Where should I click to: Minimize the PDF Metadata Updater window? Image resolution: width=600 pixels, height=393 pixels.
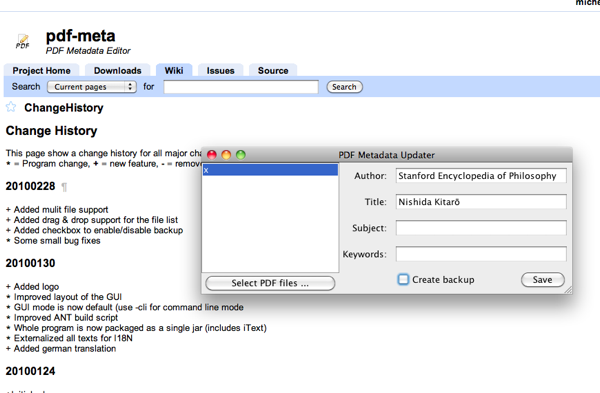click(x=226, y=155)
